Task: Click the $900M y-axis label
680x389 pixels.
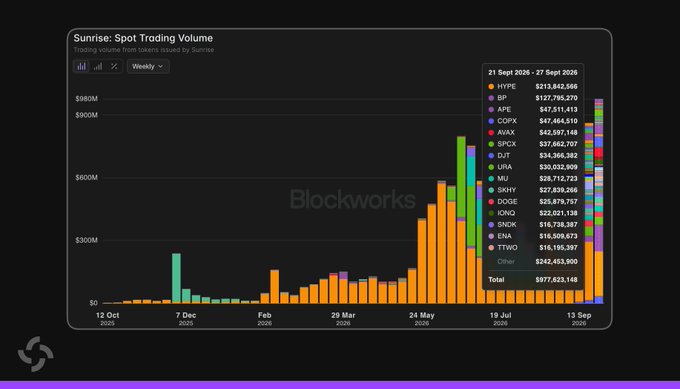Action: coord(86,115)
